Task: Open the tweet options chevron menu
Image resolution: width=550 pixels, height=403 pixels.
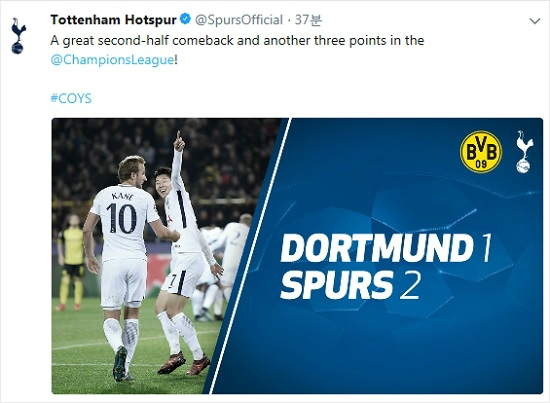Action: pyautogui.click(x=535, y=21)
